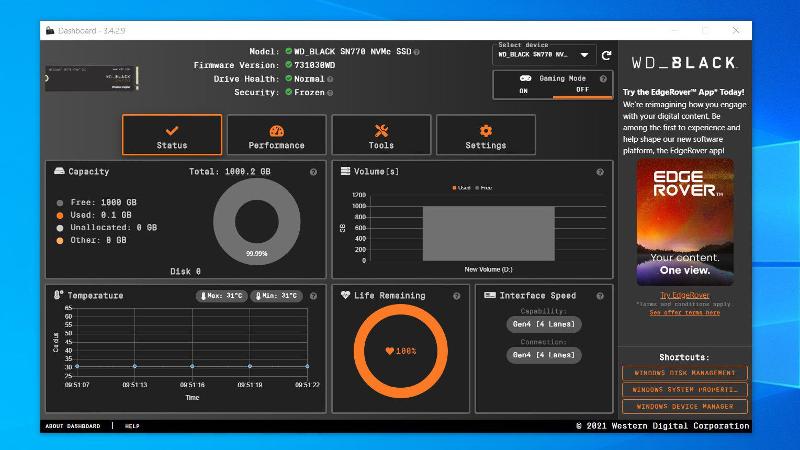
Task: Click the capacity donut chart
Action: 257,221
